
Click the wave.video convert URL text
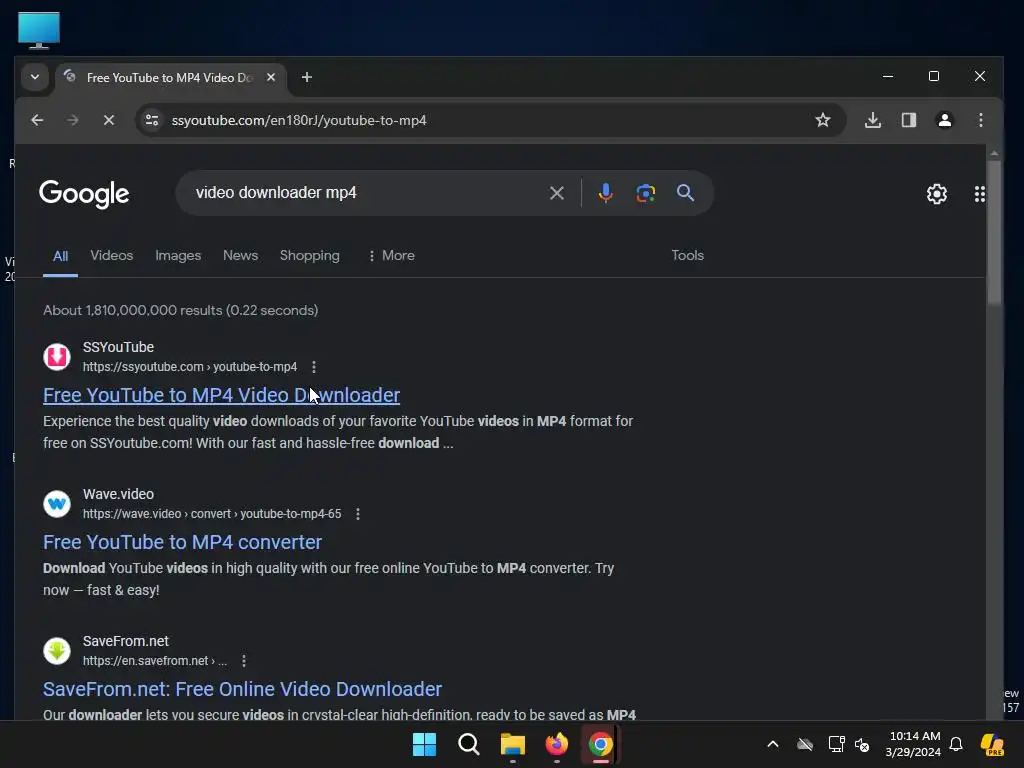(x=212, y=514)
